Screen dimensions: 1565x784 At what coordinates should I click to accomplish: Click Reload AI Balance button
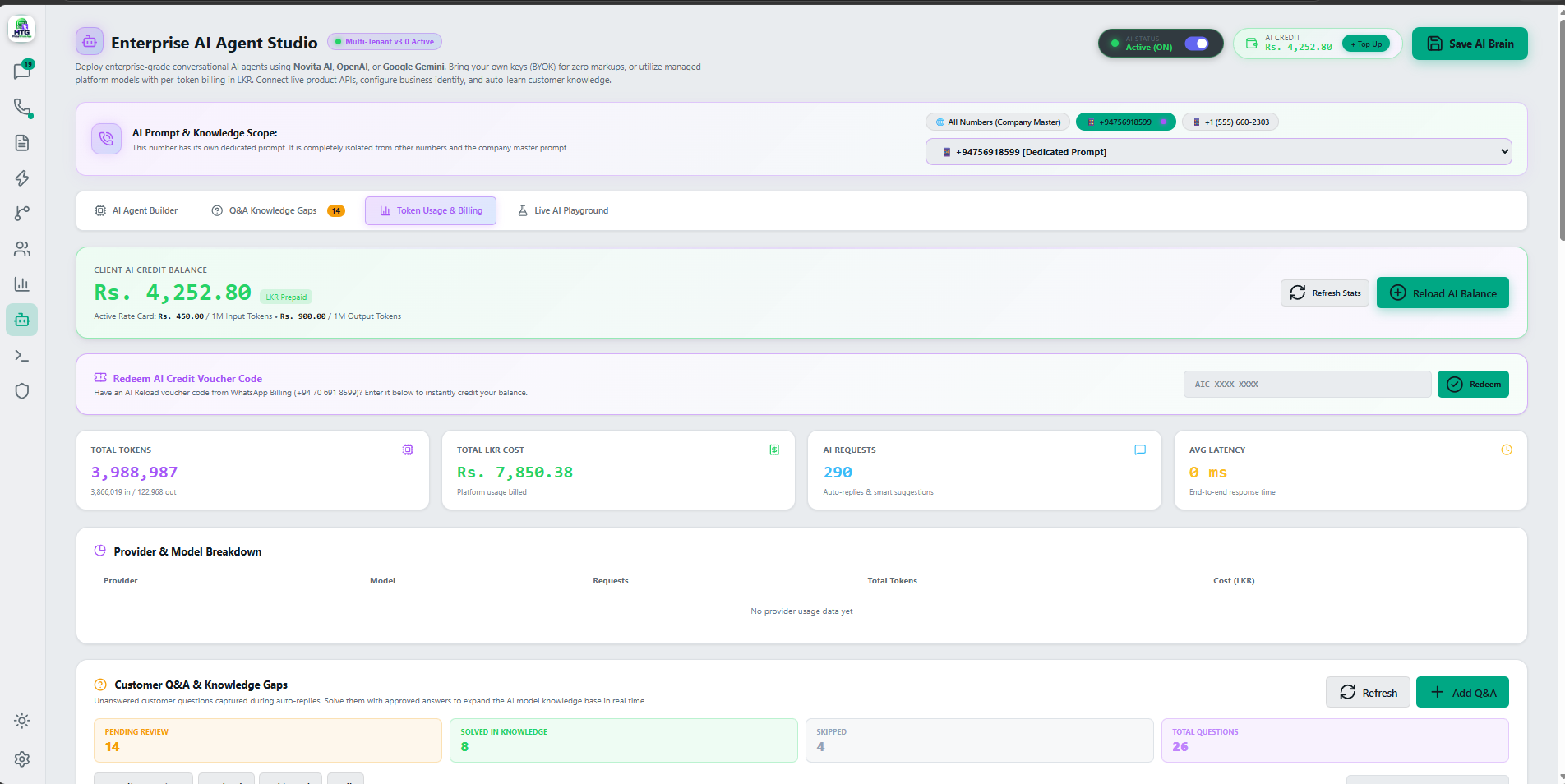pyautogui.click(x=1443, y=293)
